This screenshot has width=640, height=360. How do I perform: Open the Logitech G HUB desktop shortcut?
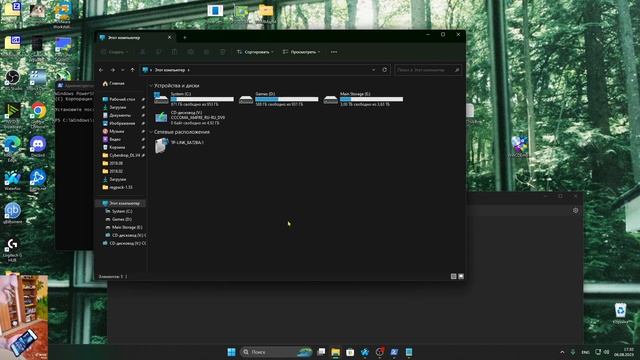12,250
